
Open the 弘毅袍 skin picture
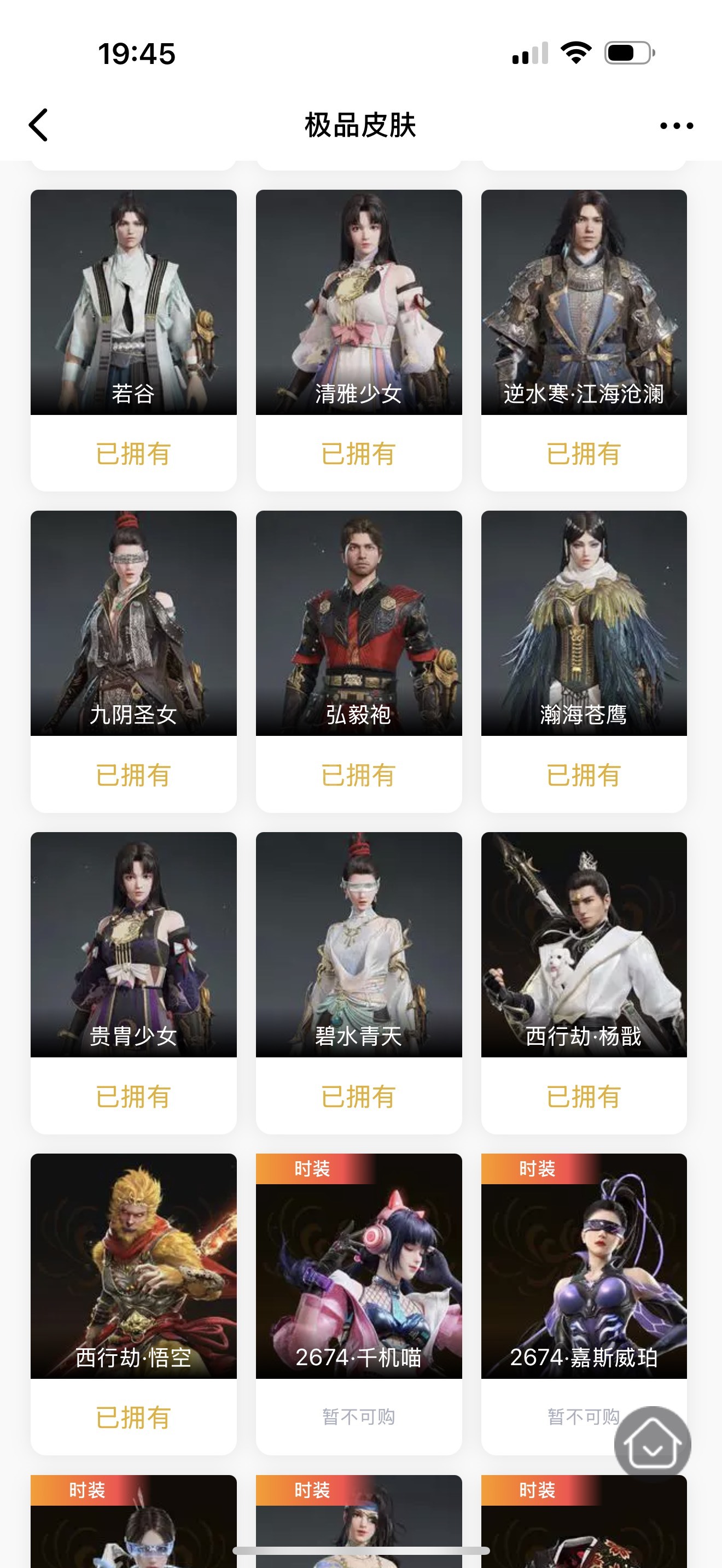[359, 623]
